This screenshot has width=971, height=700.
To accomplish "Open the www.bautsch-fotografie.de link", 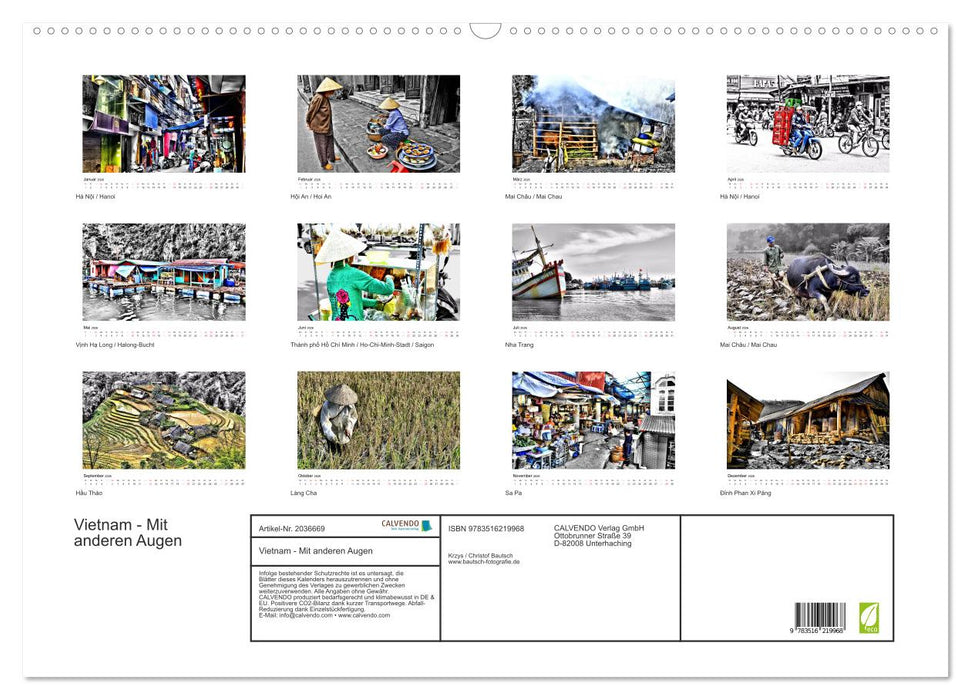I will [x=484, y=562].
